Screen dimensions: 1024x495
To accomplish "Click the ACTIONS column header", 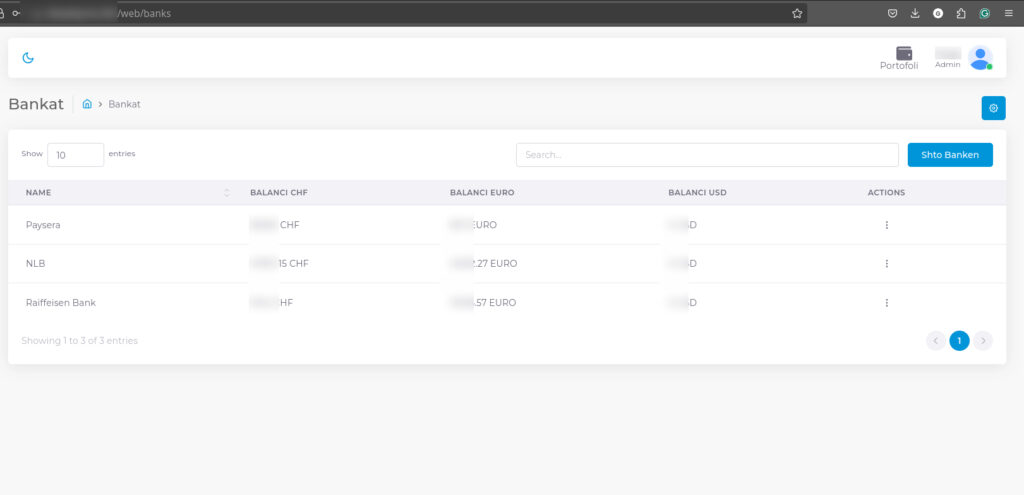I will point(886,193).
